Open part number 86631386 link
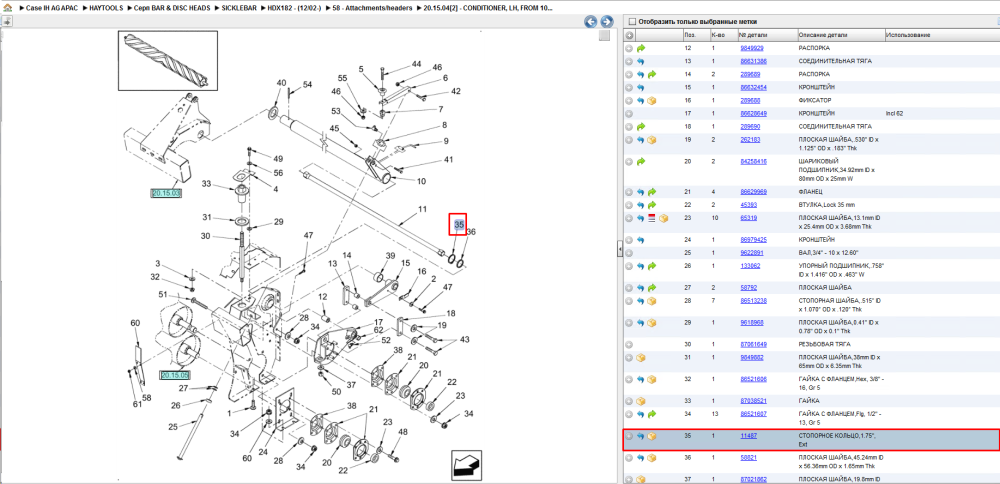 click(x=753, y=61)
